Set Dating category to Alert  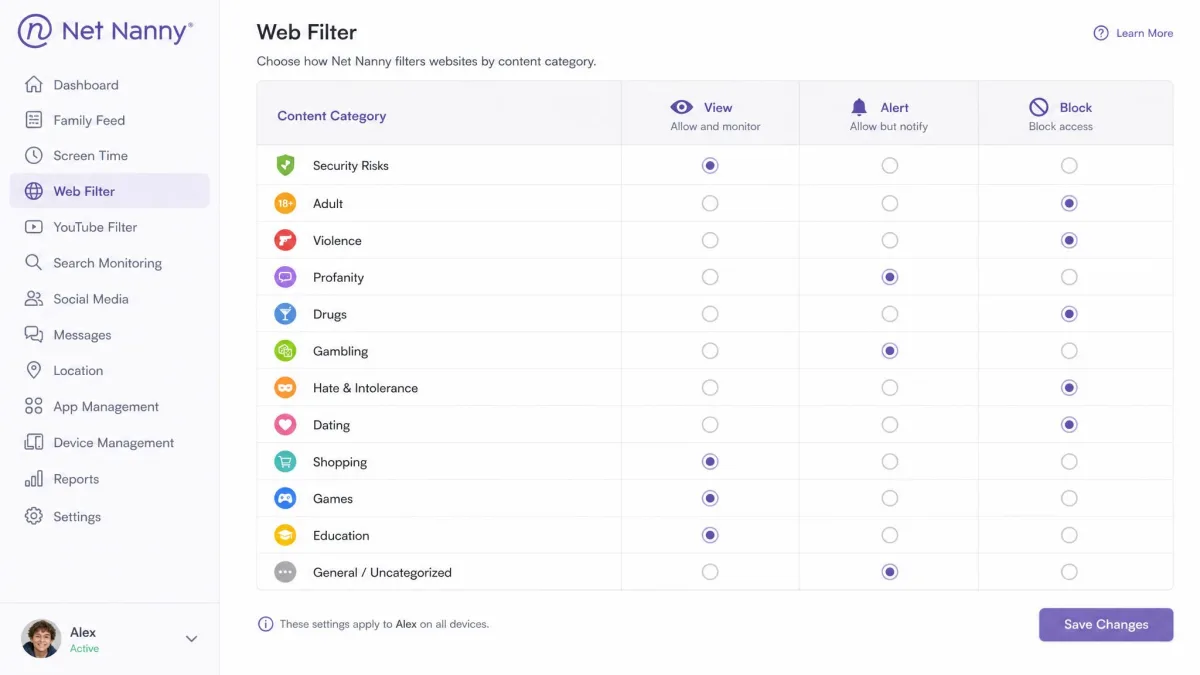tap(889, 425)
